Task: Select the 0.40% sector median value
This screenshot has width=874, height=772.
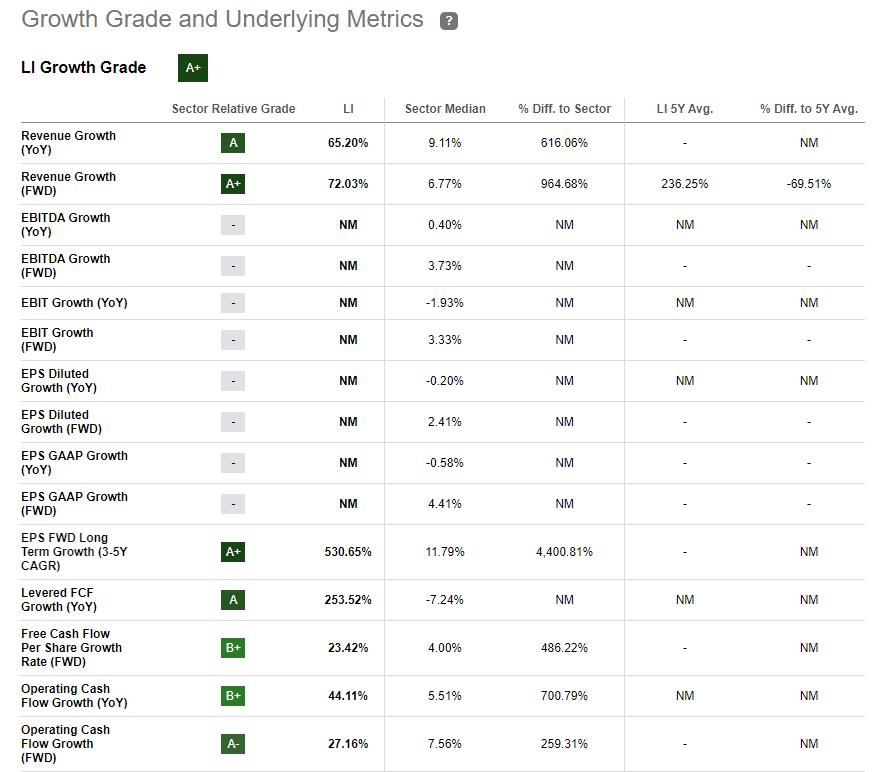Action: click(445, 225)
